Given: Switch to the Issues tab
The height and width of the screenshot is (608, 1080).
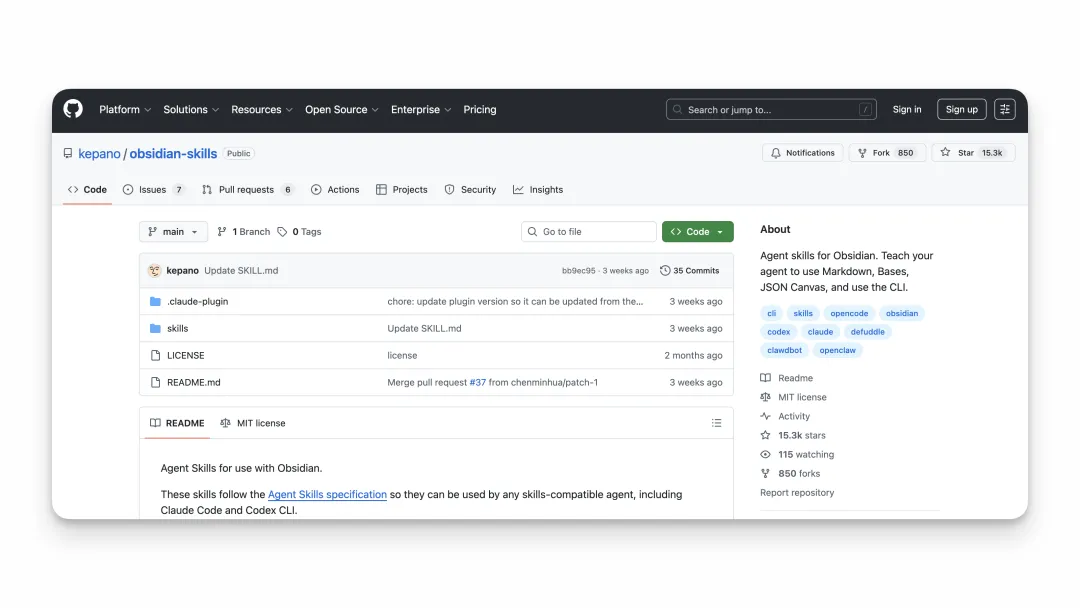Looking at the screenshot, I should tap(154, 189).
